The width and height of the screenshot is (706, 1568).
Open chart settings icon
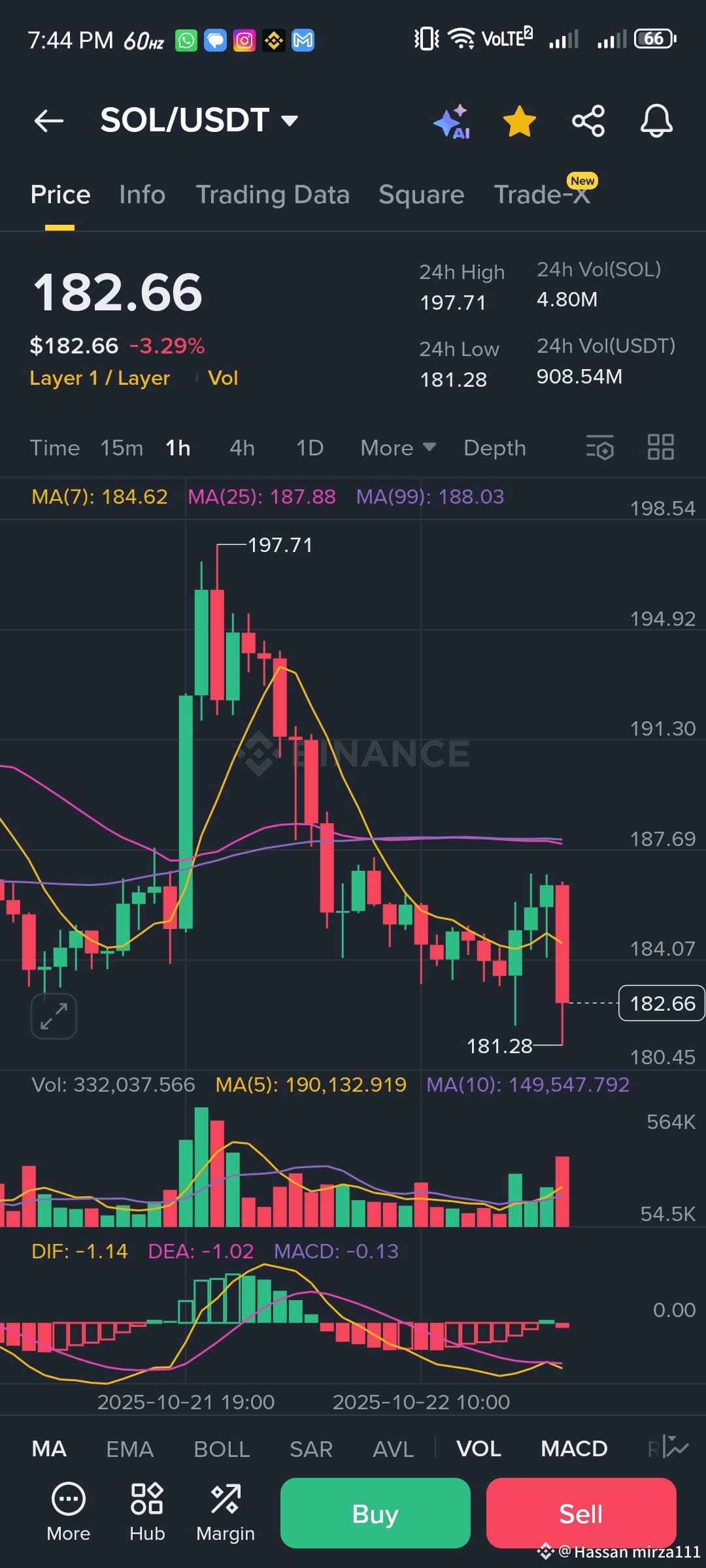click(x=600, y=448)
